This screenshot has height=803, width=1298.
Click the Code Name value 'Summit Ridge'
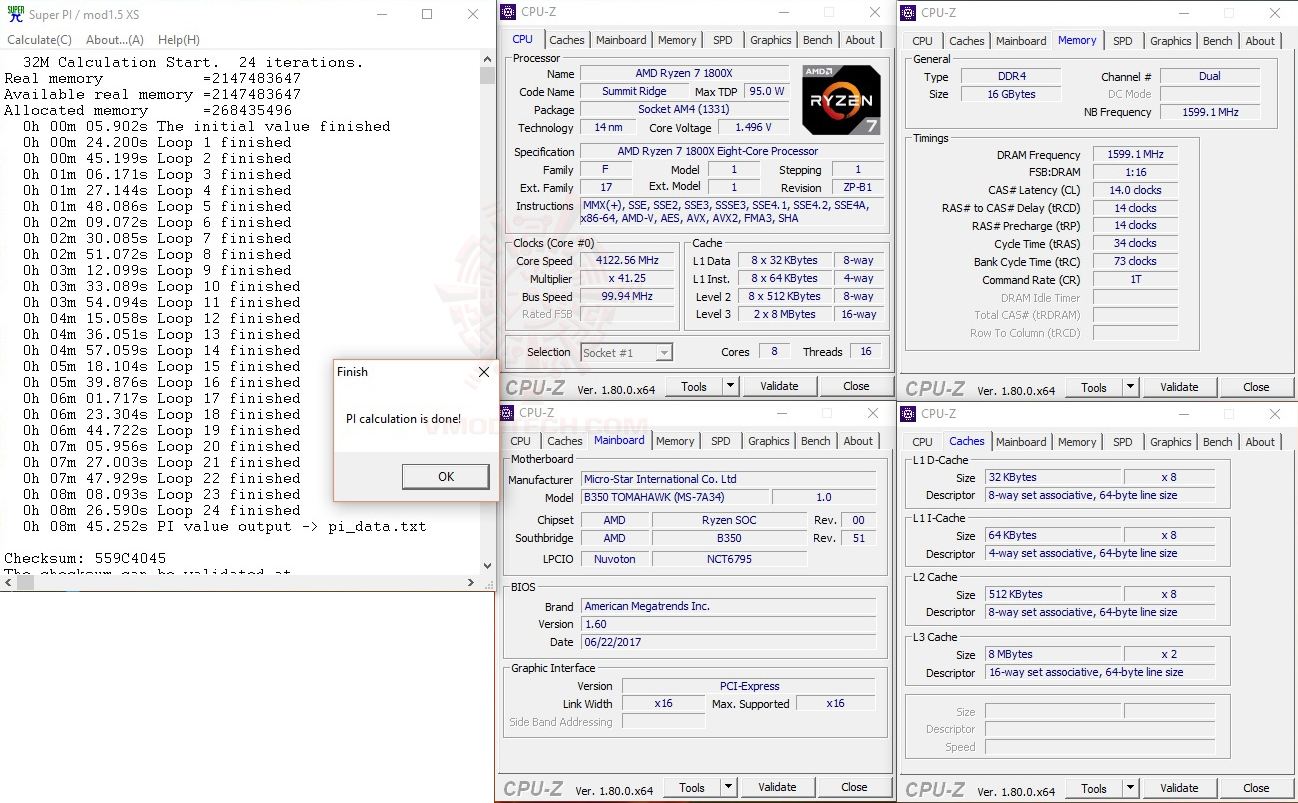tap(633, 91)
